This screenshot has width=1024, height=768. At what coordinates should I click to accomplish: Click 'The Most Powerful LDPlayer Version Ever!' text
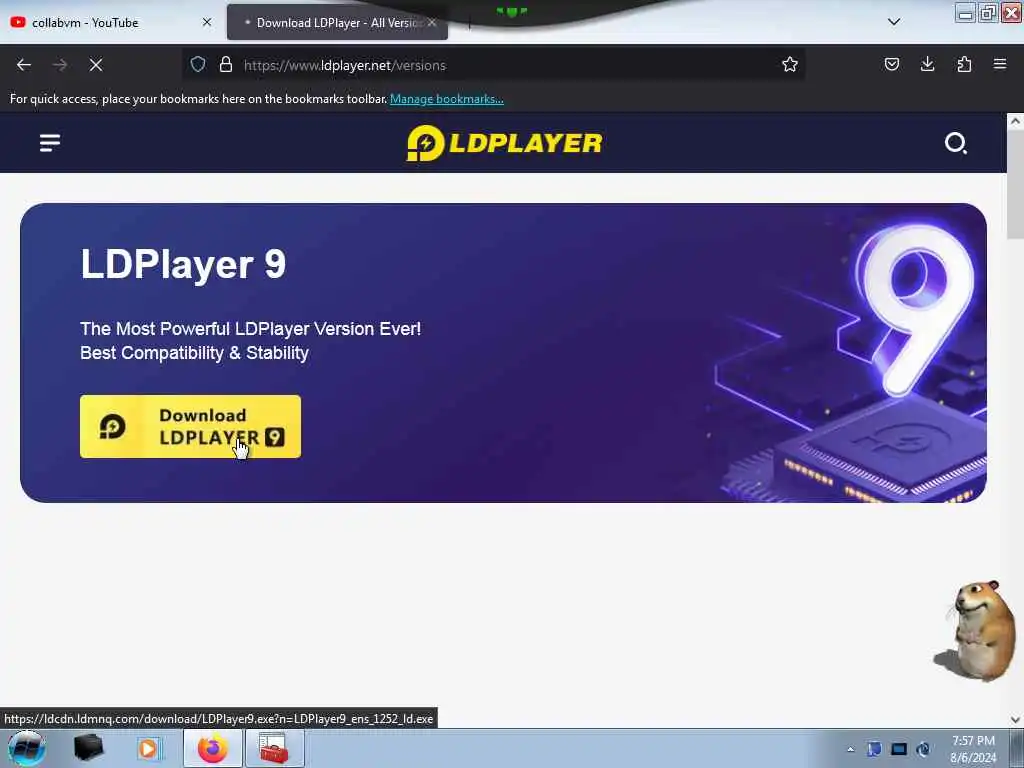[250, 328]
